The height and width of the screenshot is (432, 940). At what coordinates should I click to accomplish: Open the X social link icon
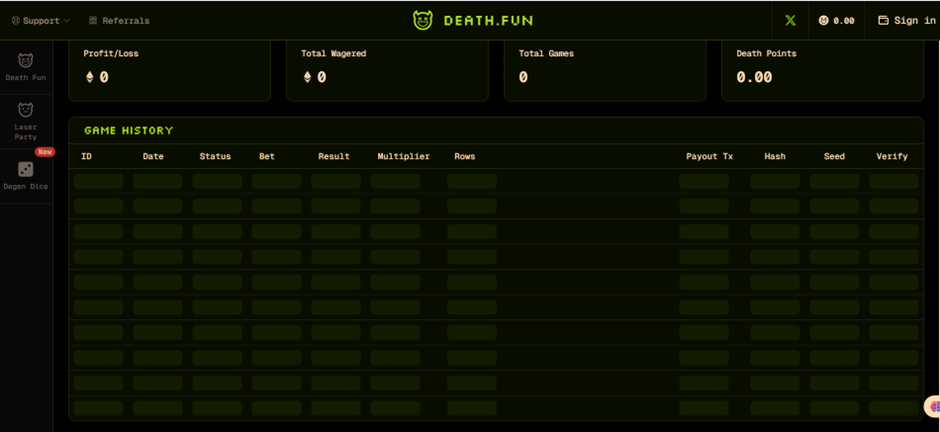click(791, 20)
